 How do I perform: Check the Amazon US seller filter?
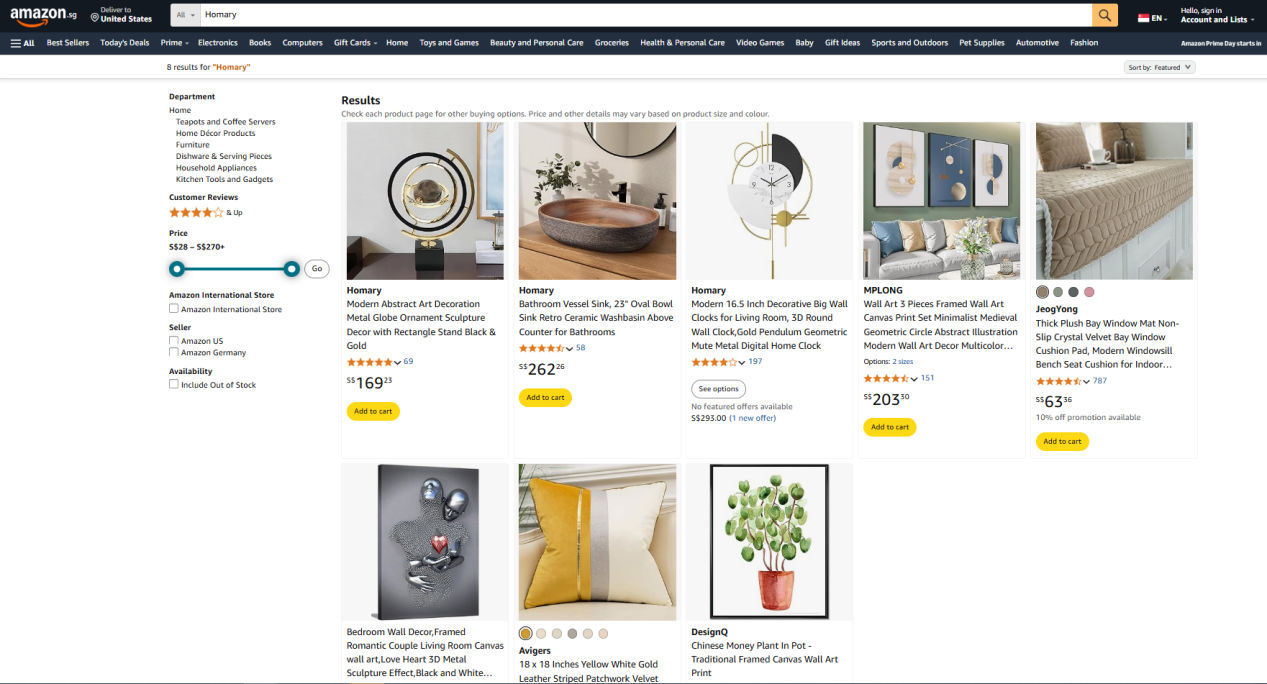coord(174,341)
